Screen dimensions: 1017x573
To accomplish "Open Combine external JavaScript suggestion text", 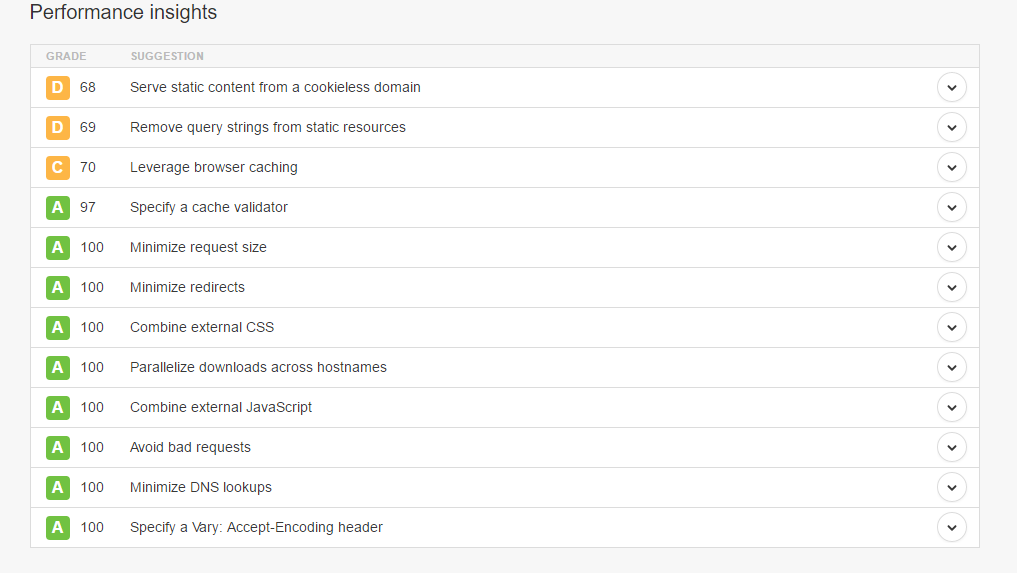I will [221, 408].
